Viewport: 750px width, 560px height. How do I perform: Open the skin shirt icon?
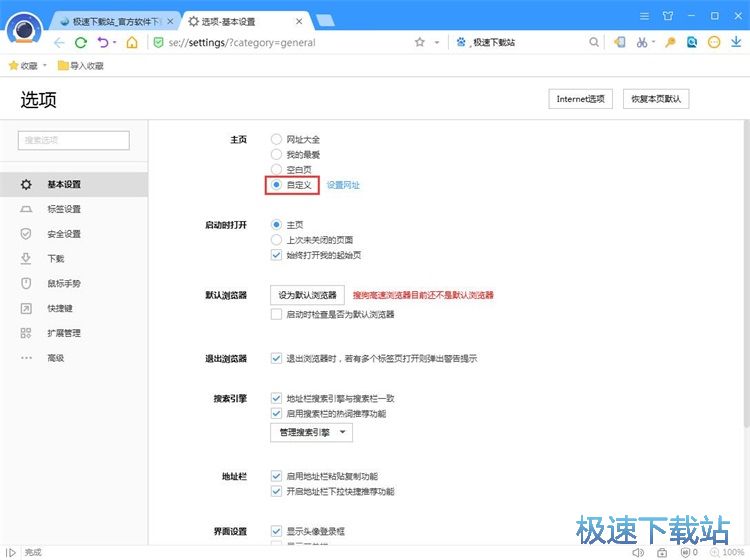point(668,16)
